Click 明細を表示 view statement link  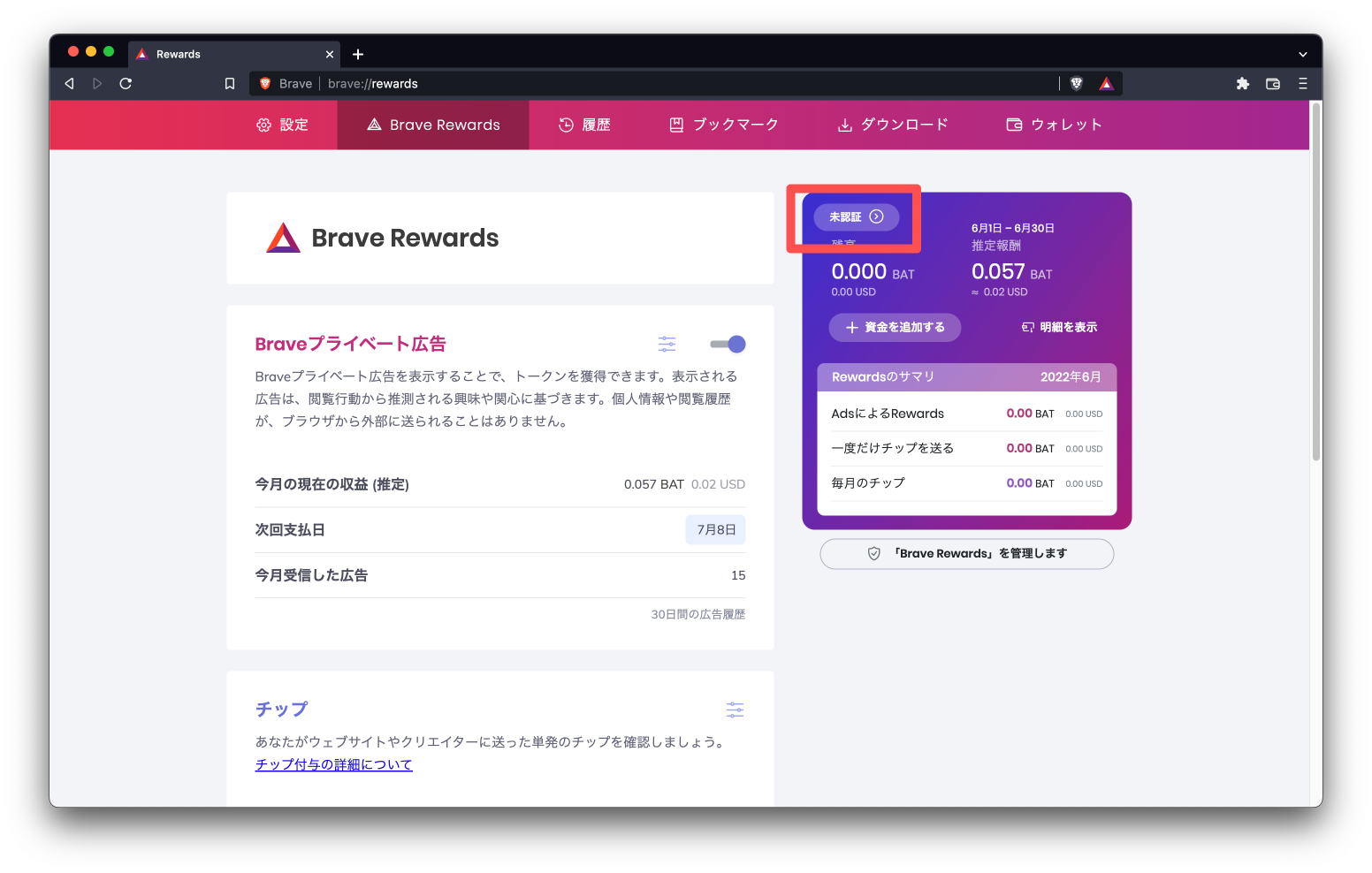tap(1059, 327)
